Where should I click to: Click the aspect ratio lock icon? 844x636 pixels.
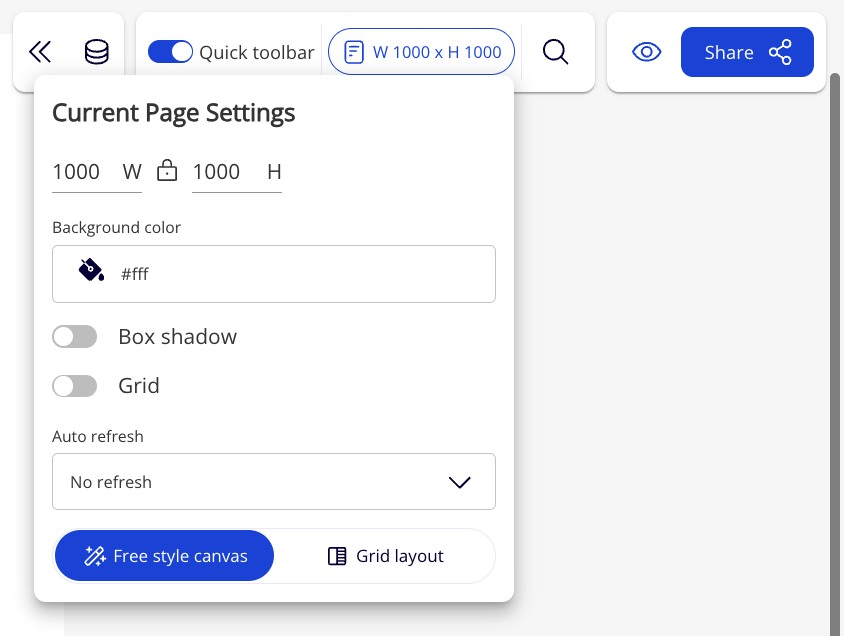pos(167,171)
